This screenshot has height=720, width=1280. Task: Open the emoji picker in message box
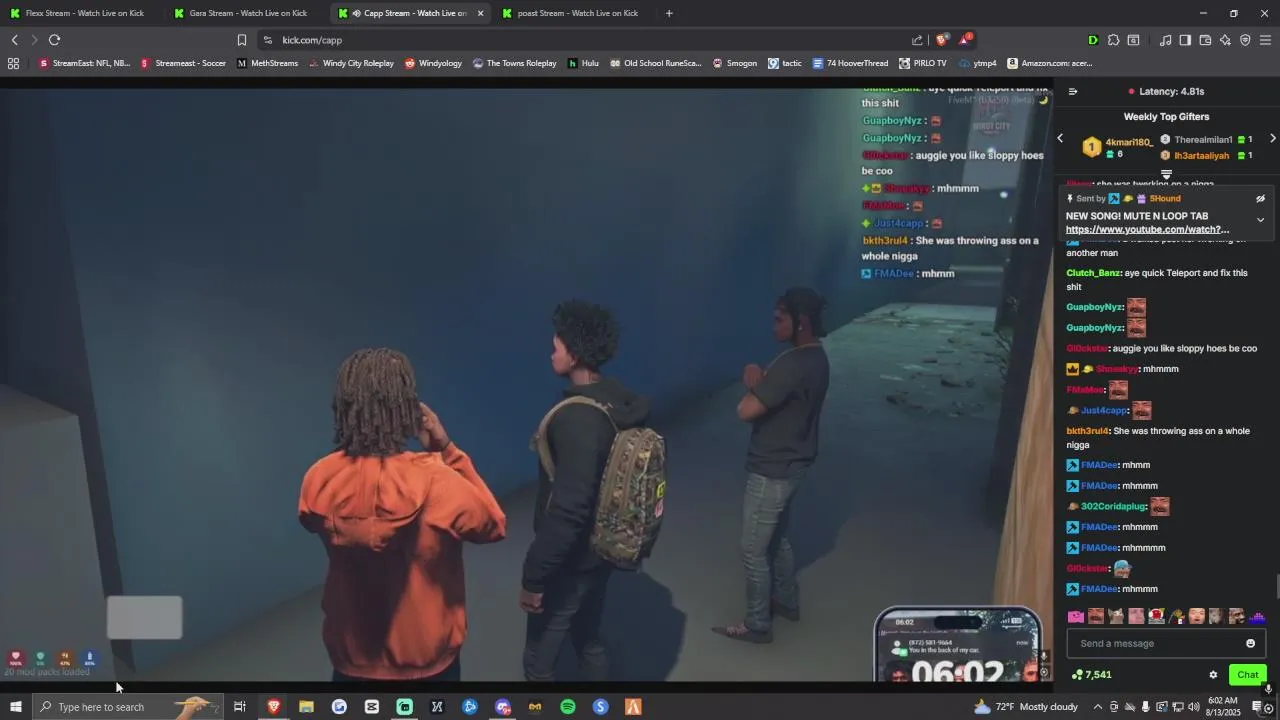[1250, 644]
